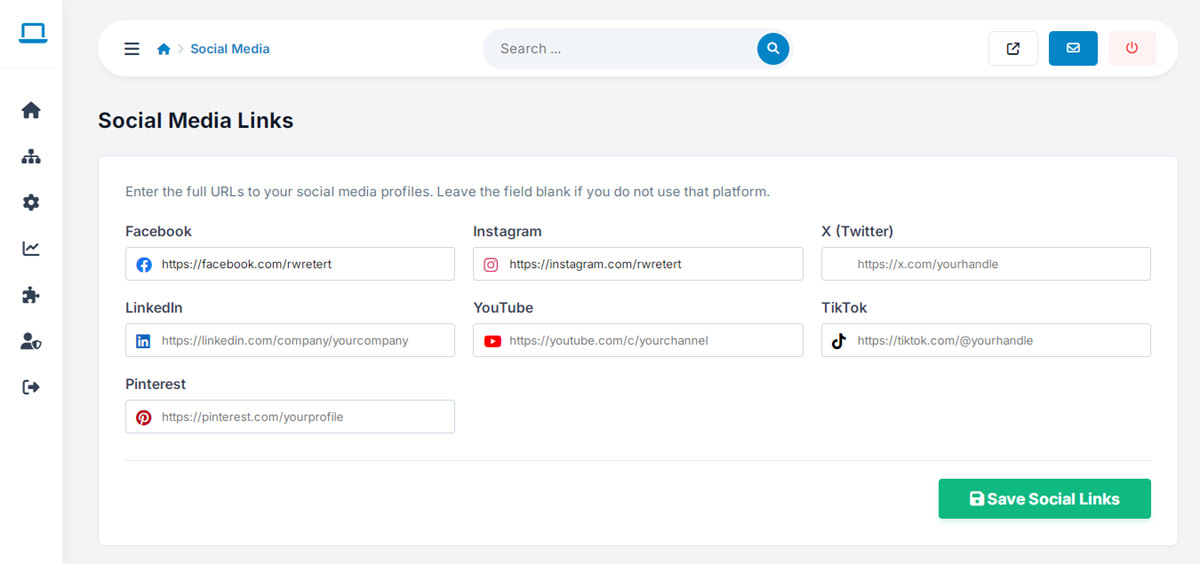This screenshot has height=564, width=1200.
Task: Click the X (Twitter) field label
Action: 857,231
